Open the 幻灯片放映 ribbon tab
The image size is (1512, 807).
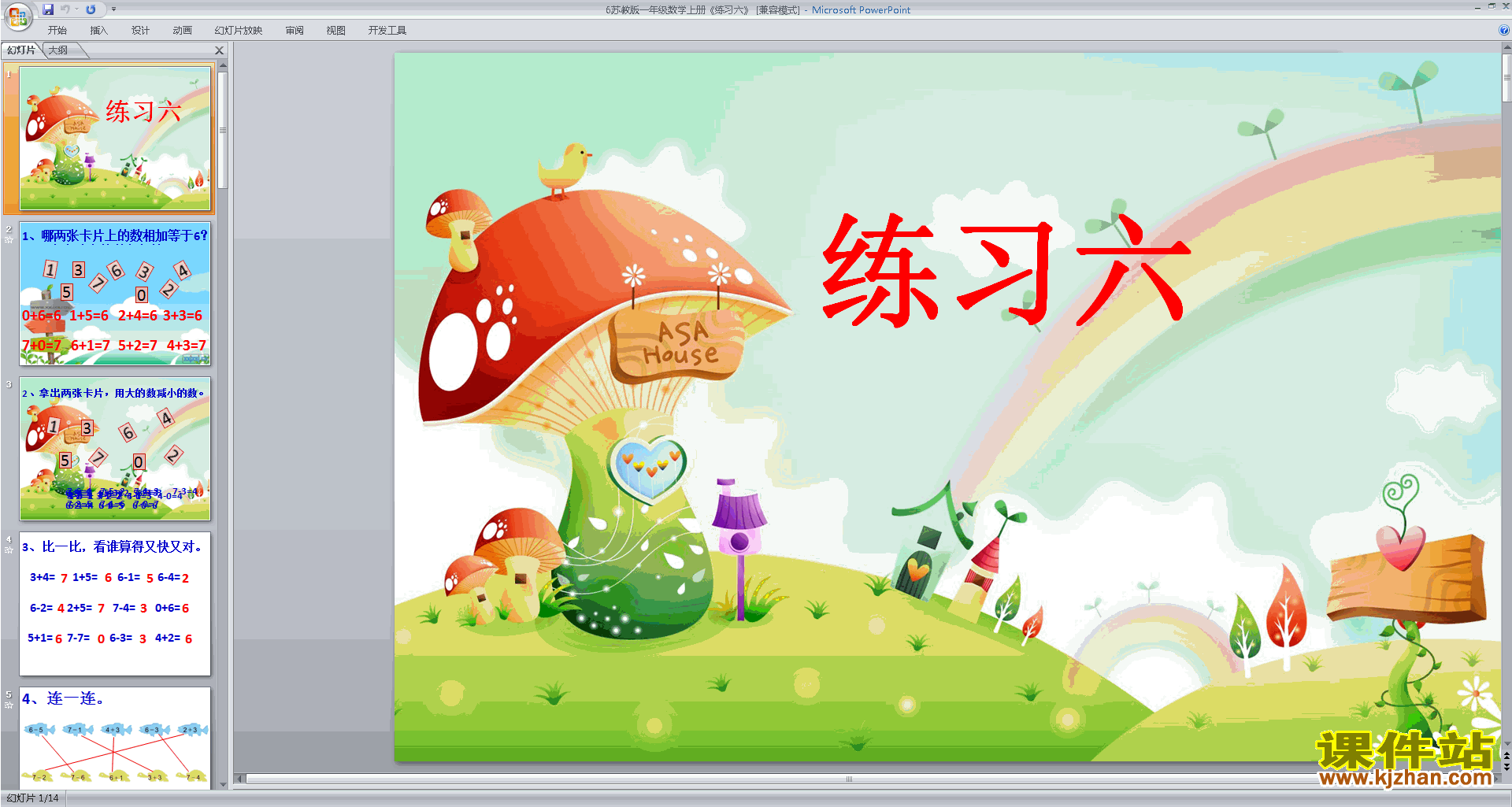pyautogui.click(x=239, y=31)
